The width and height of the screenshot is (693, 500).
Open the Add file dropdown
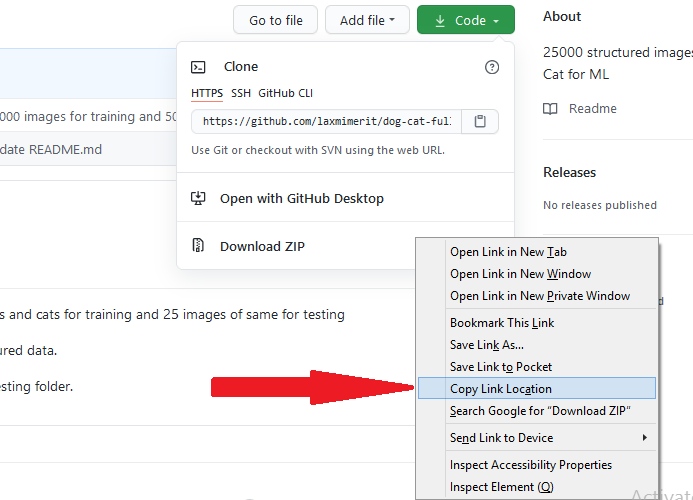pyautogui.click(x=367, y=20)
